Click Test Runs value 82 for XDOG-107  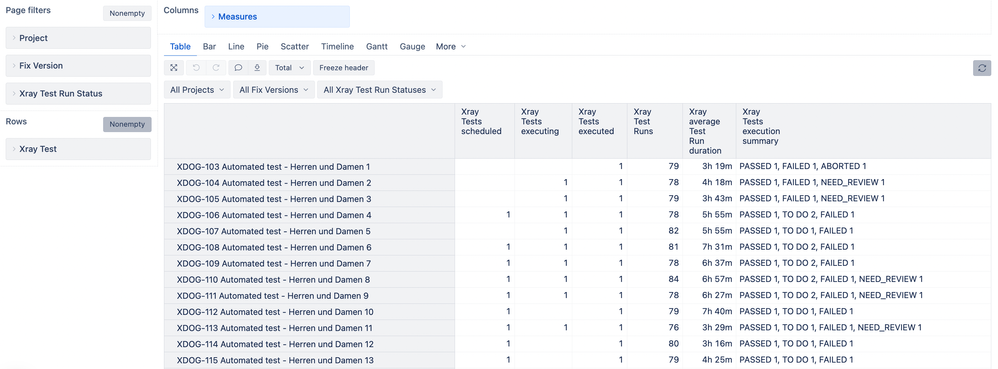click(x=673, y=231)
